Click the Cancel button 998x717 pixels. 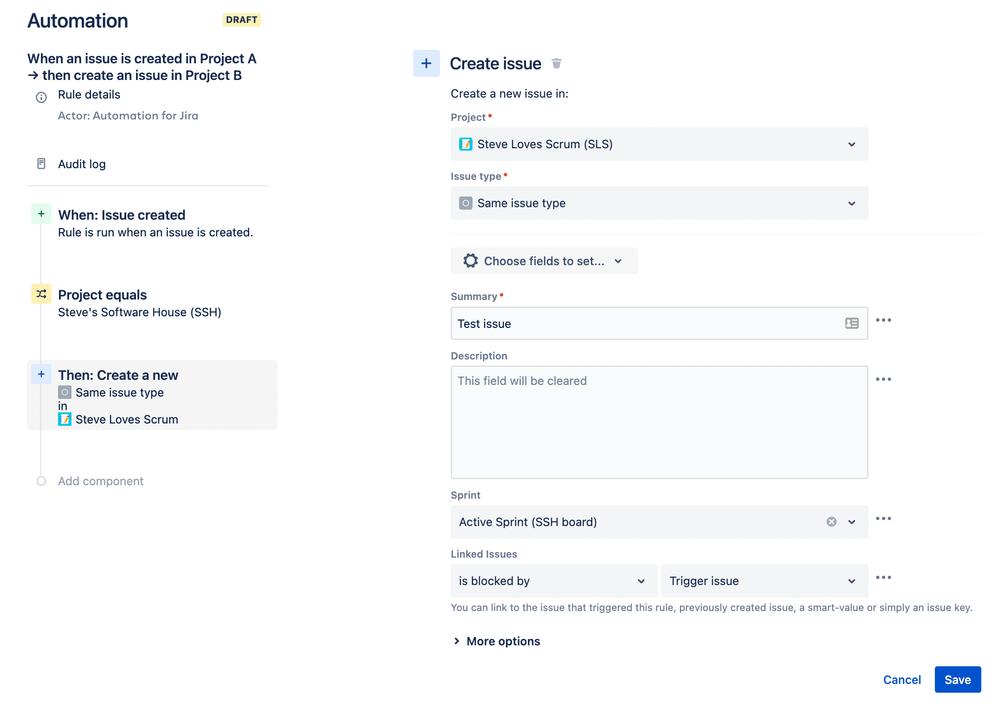click(x=902, y=679)
